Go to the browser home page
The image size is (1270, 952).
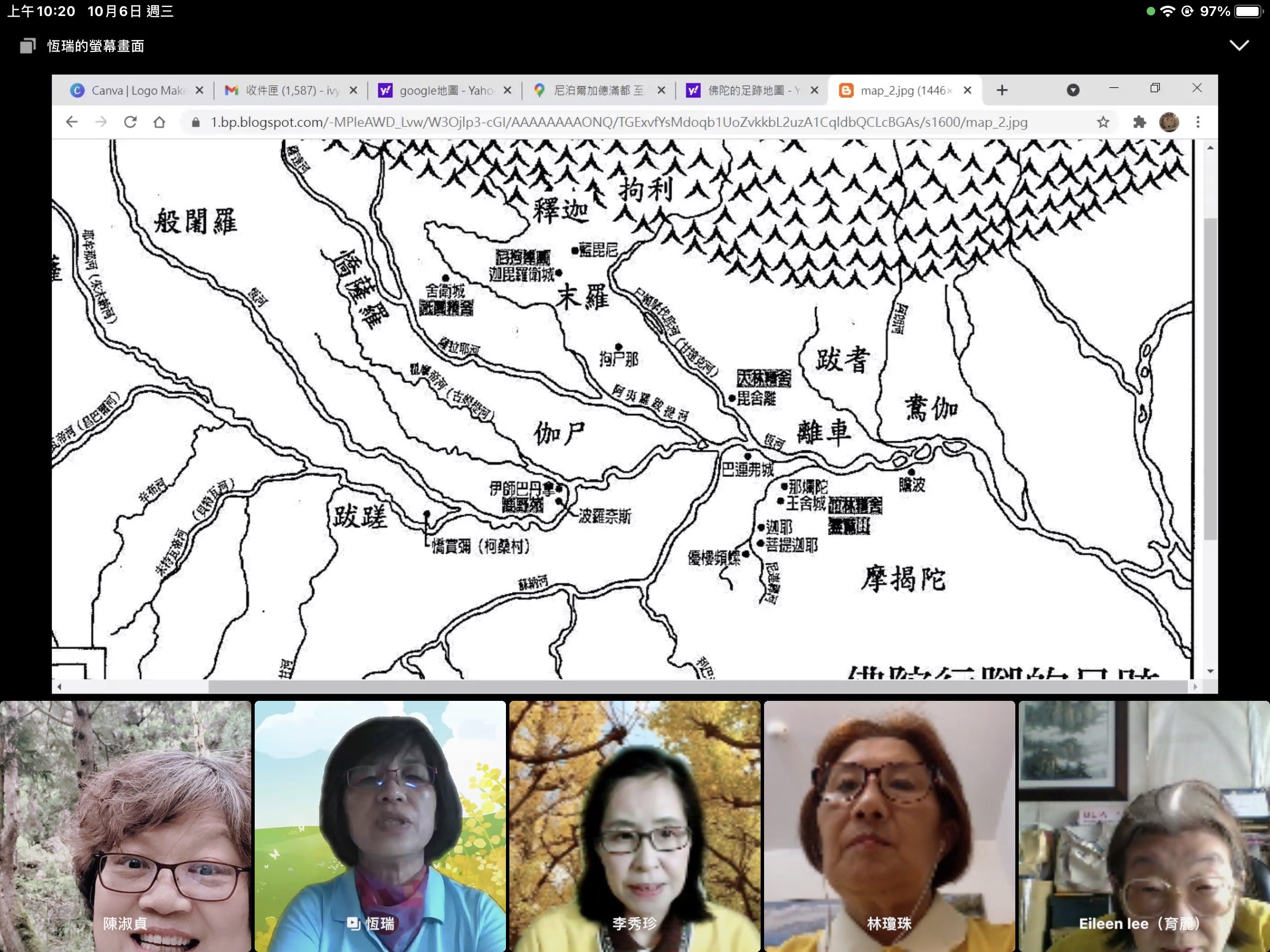pyautogui.click(x=160, y=122)
